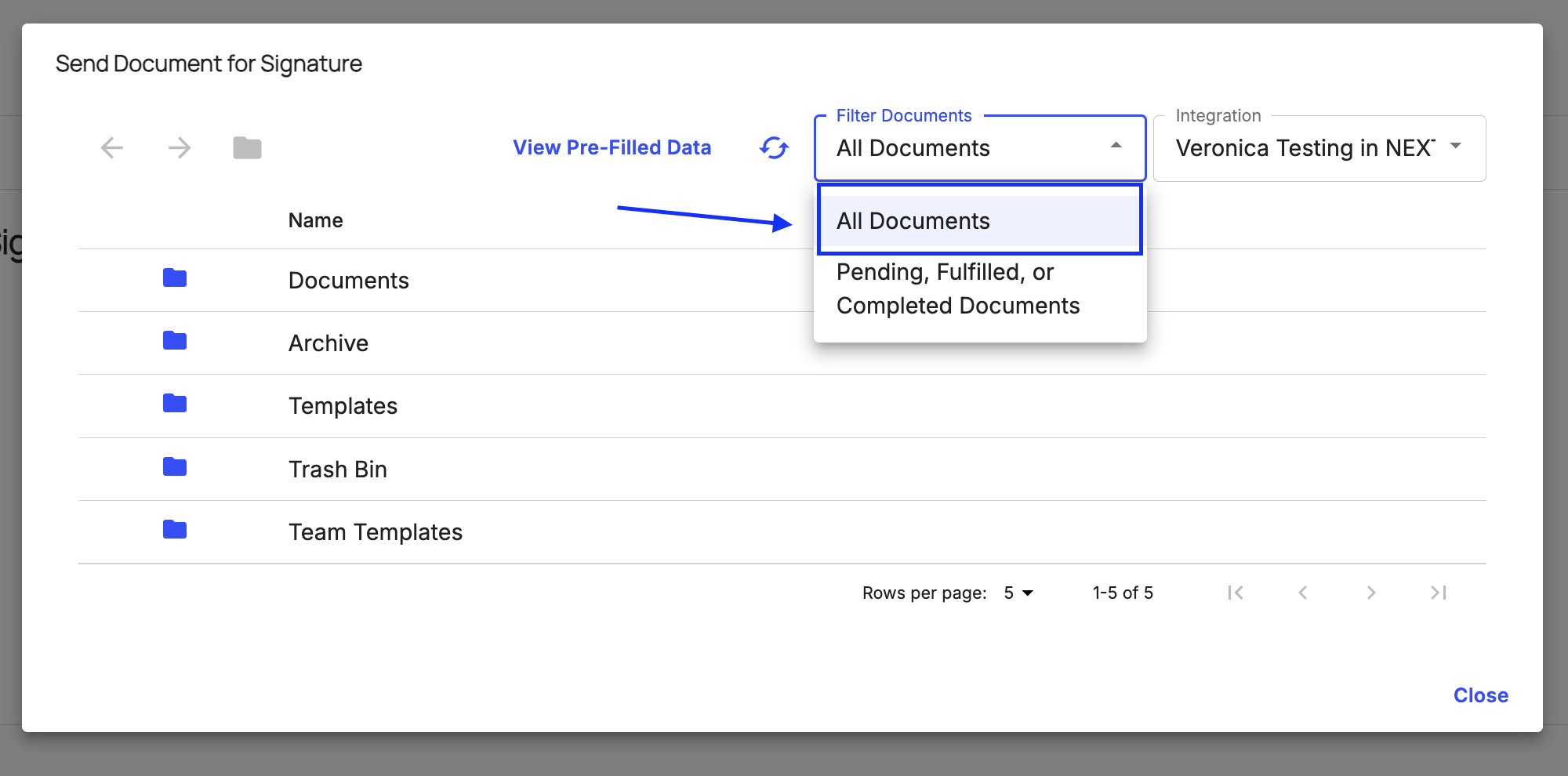
Task: Click the folder icon beside Archive
Action: [175, 340]
